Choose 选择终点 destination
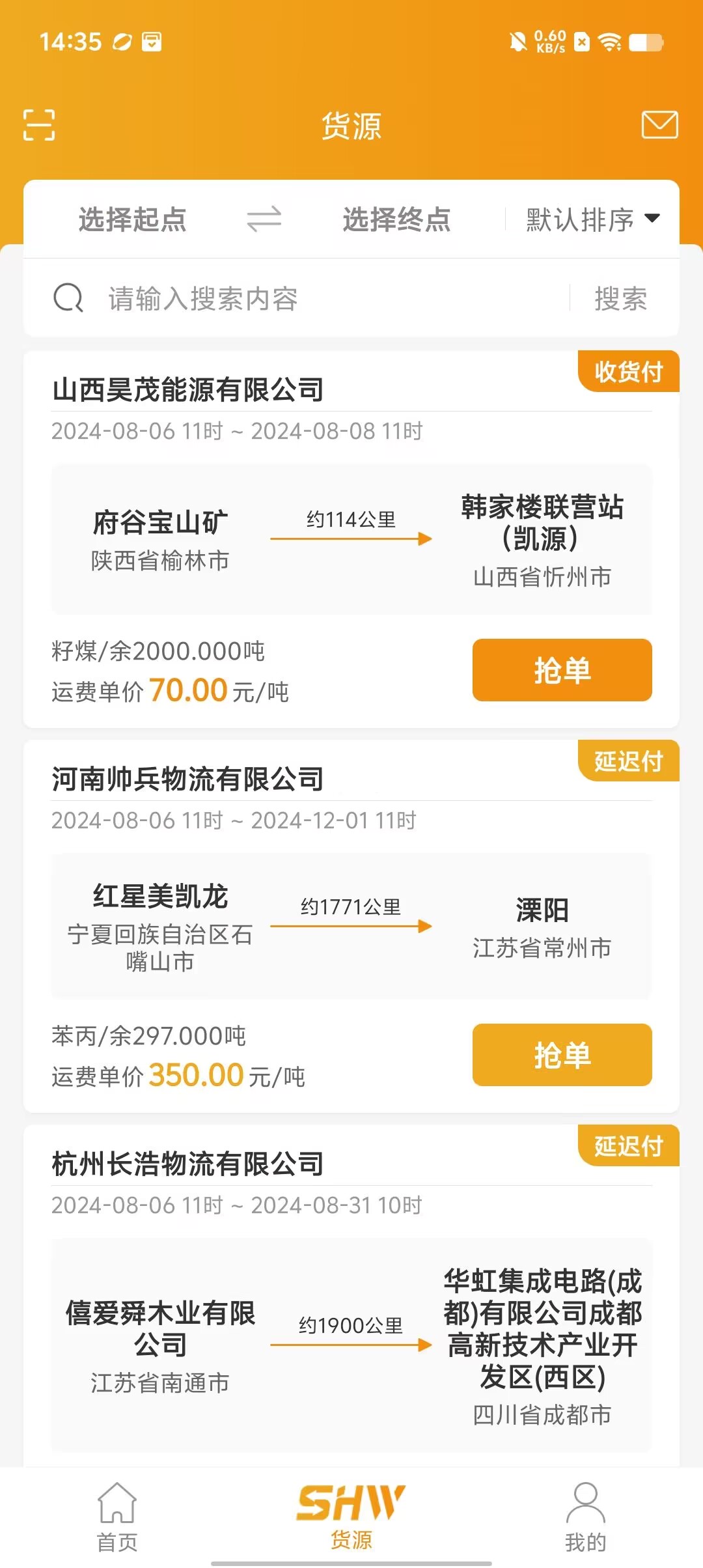Image resolution: width=703 pixels, height=1568 pixels. click(x=396, y=219)
